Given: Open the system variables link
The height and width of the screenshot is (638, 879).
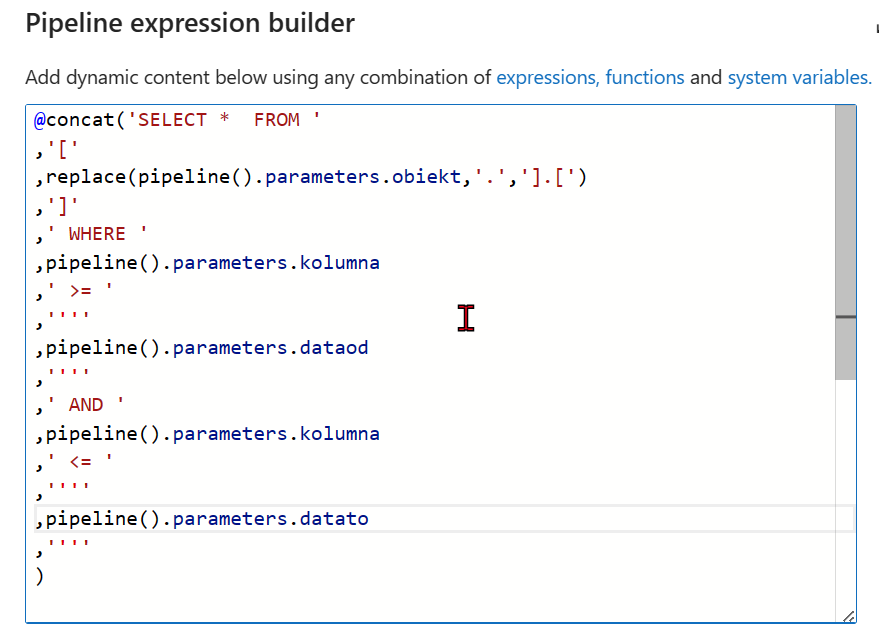Looking at the screenshot, I should [798, 77].
